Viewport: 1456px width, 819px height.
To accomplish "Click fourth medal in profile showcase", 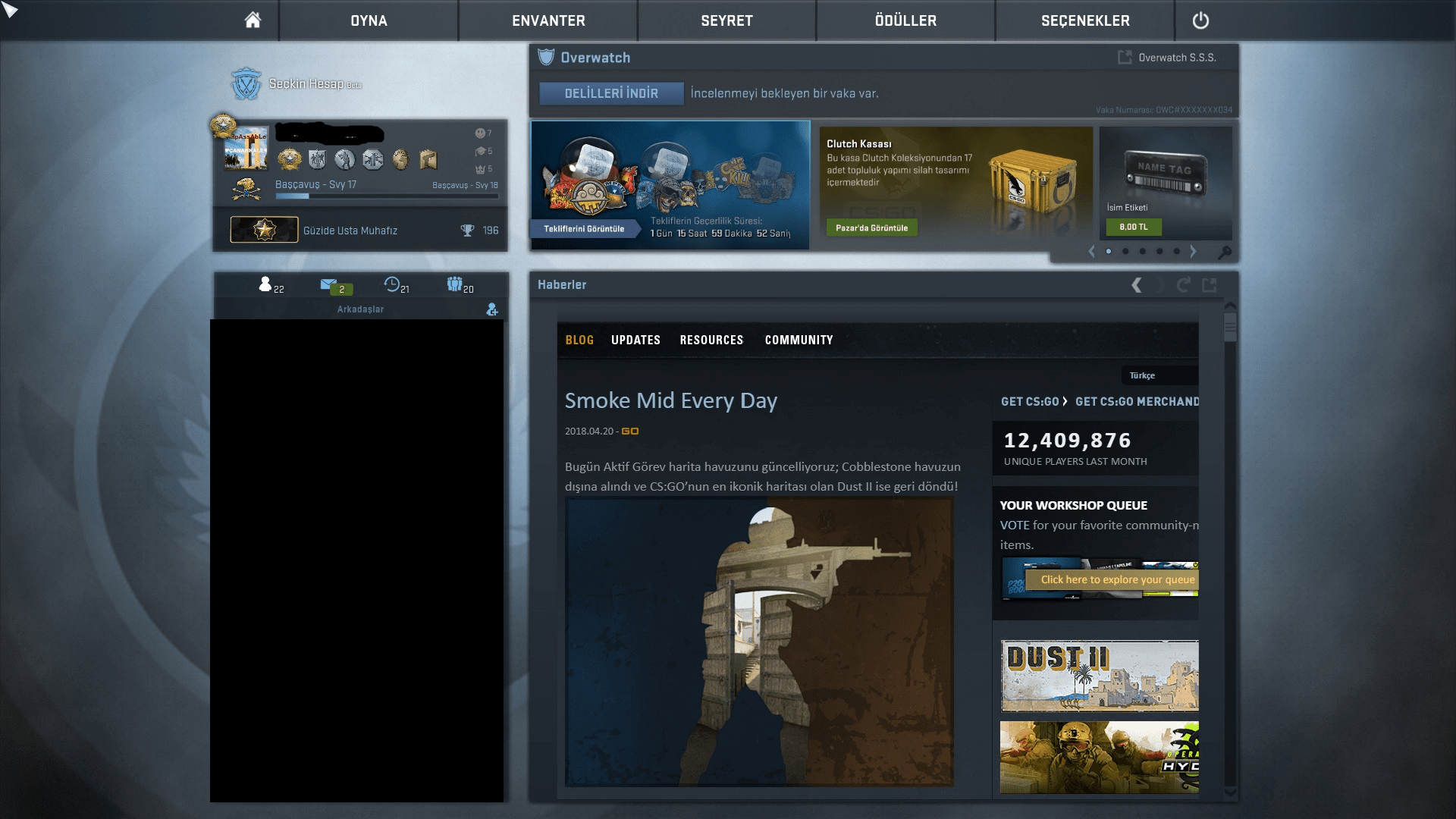I will click(x=372, y=159).
